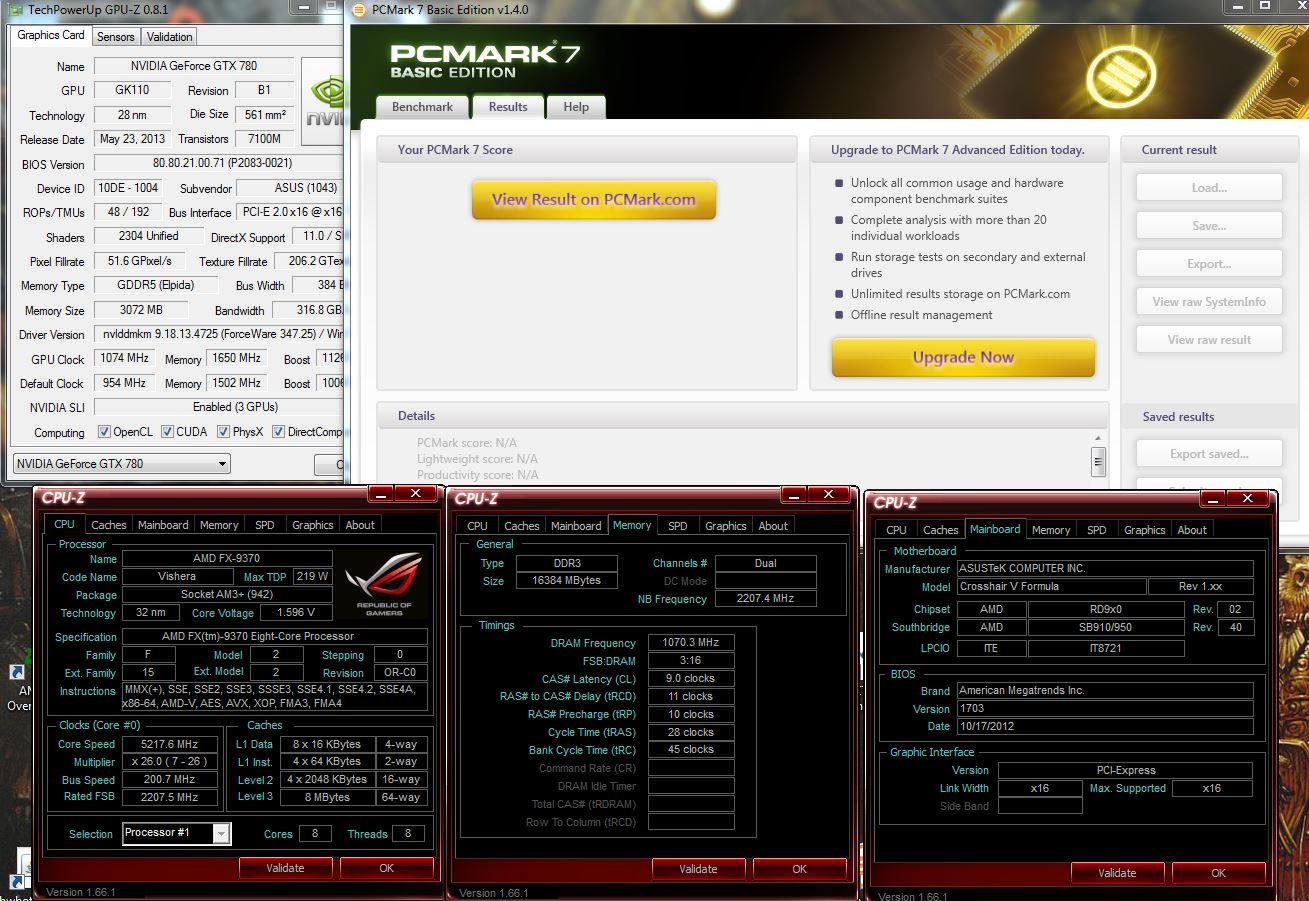Open Caches tab in the CPU-Z motherboard window
1309x901 pixels.
coord(940,530)
